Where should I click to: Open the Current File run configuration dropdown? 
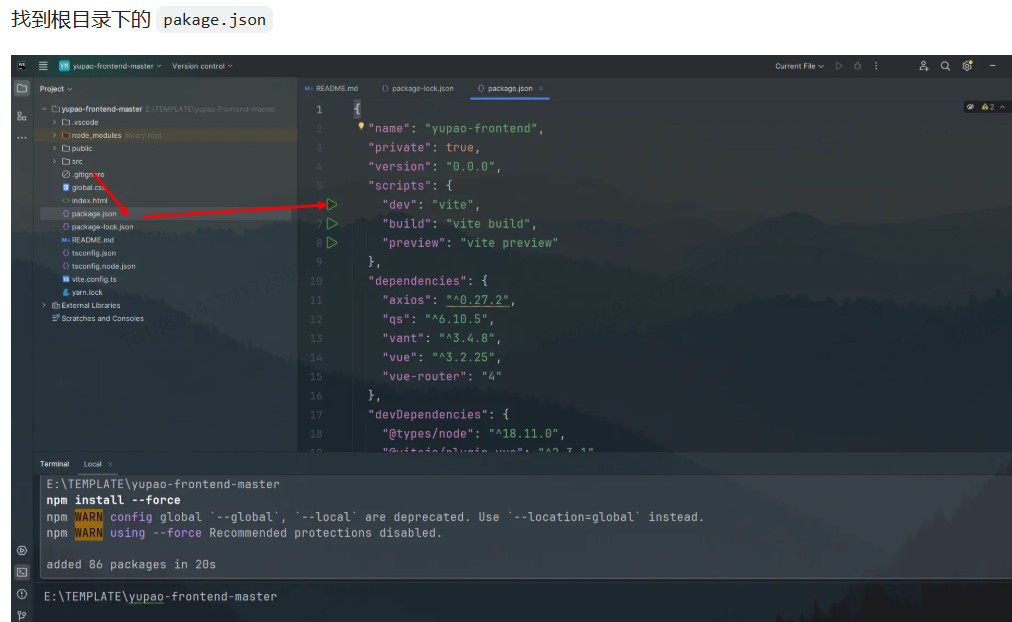click(x=799, y=66)
